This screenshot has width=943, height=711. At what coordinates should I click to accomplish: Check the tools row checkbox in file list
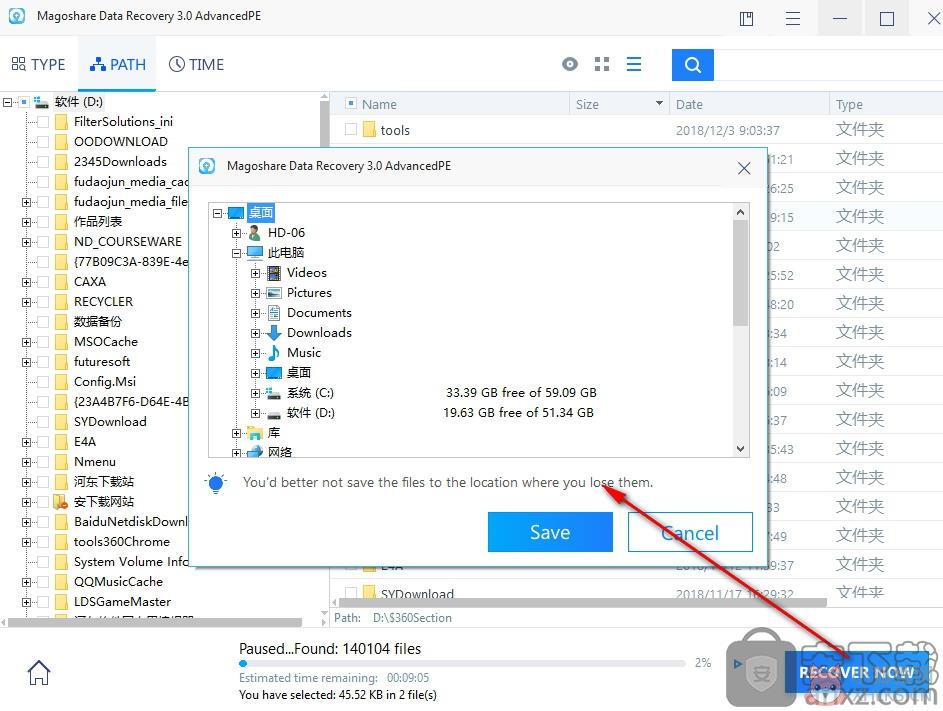(351, 129)
